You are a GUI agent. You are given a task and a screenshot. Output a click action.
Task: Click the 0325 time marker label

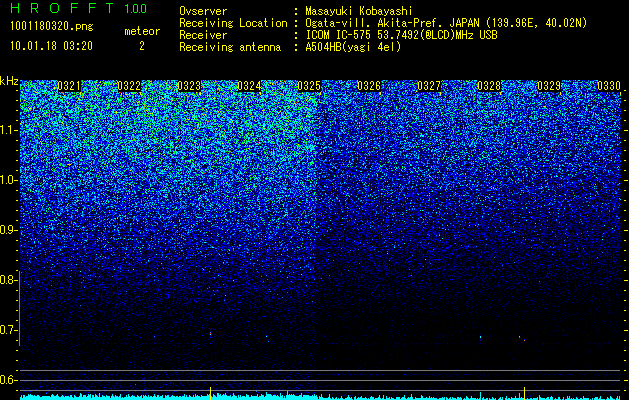pyautogui.click(x=309, y=86)
